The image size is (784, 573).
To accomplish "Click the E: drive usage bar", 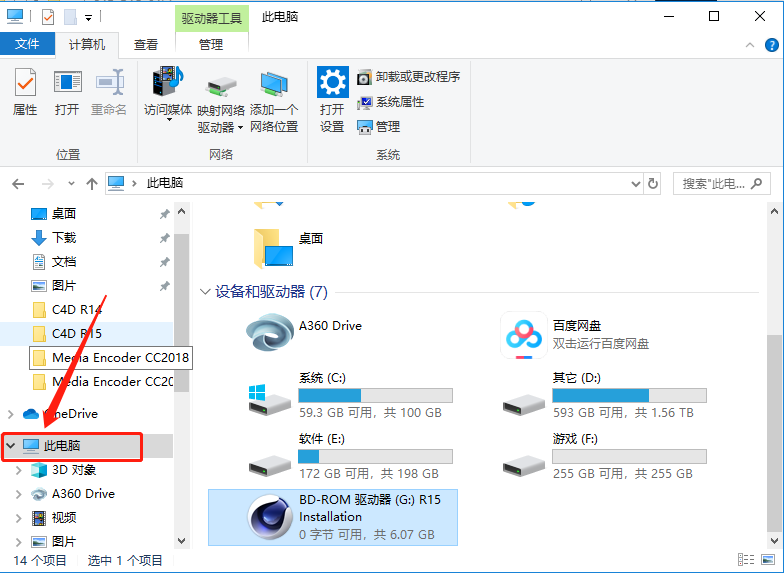I will click(x=376, y=456).
